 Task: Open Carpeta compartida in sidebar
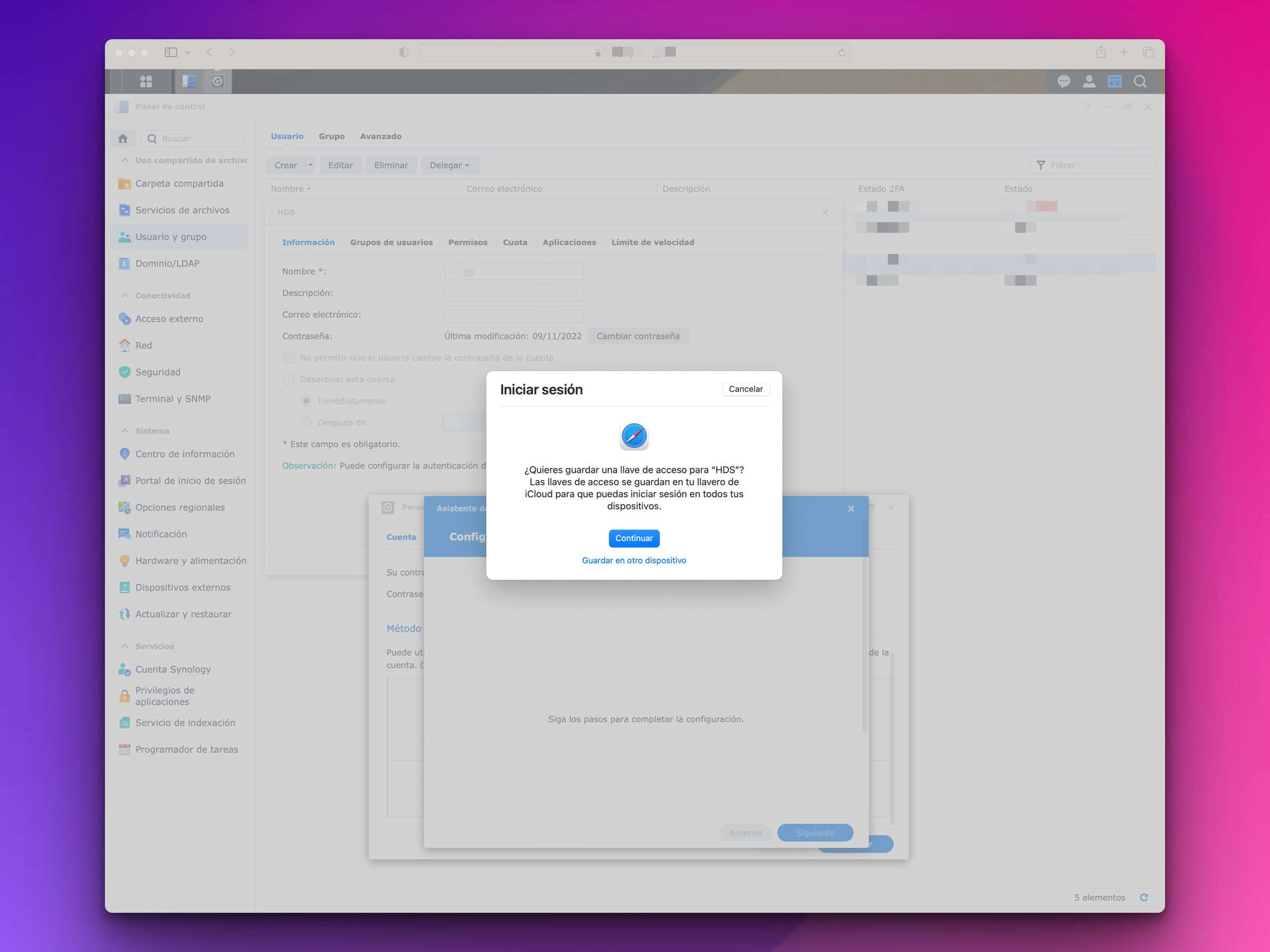[x=179, y=183]
